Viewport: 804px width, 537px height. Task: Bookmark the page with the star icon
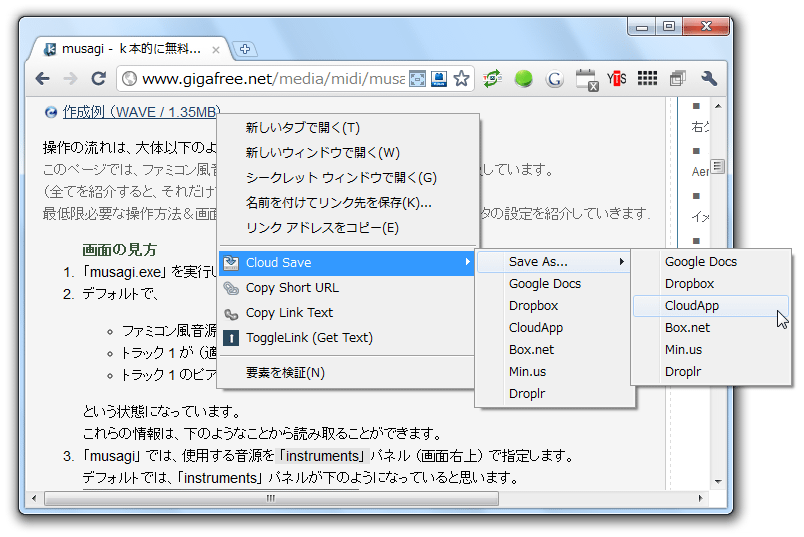(461, 78)
